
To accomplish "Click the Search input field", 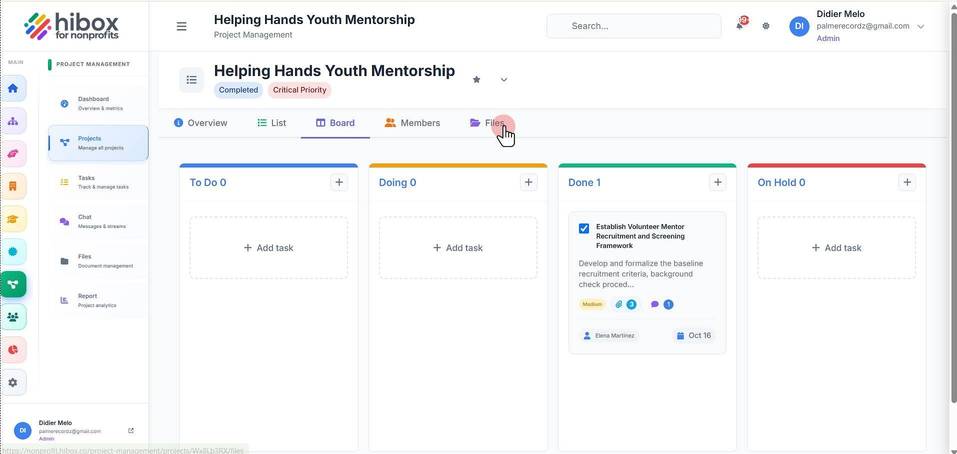I will pyautogui.click(x=634, y=26).
